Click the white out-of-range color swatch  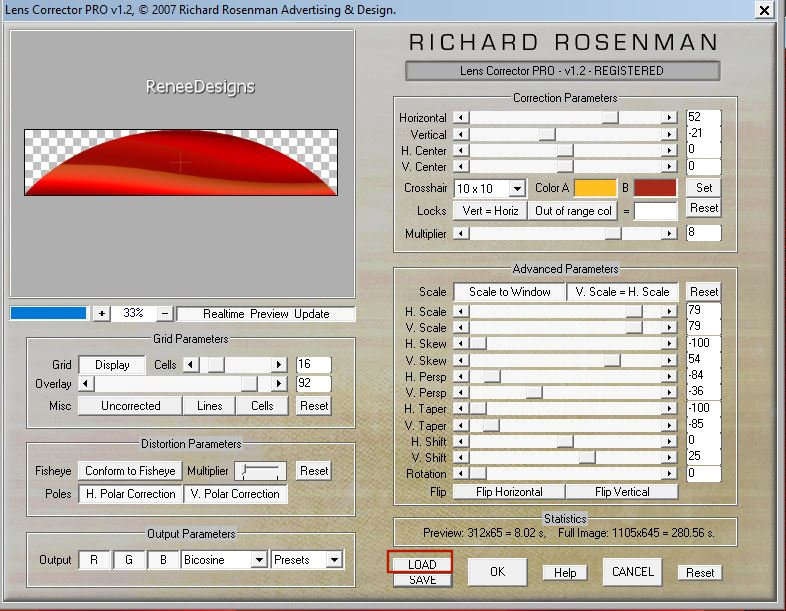[655, 211]
